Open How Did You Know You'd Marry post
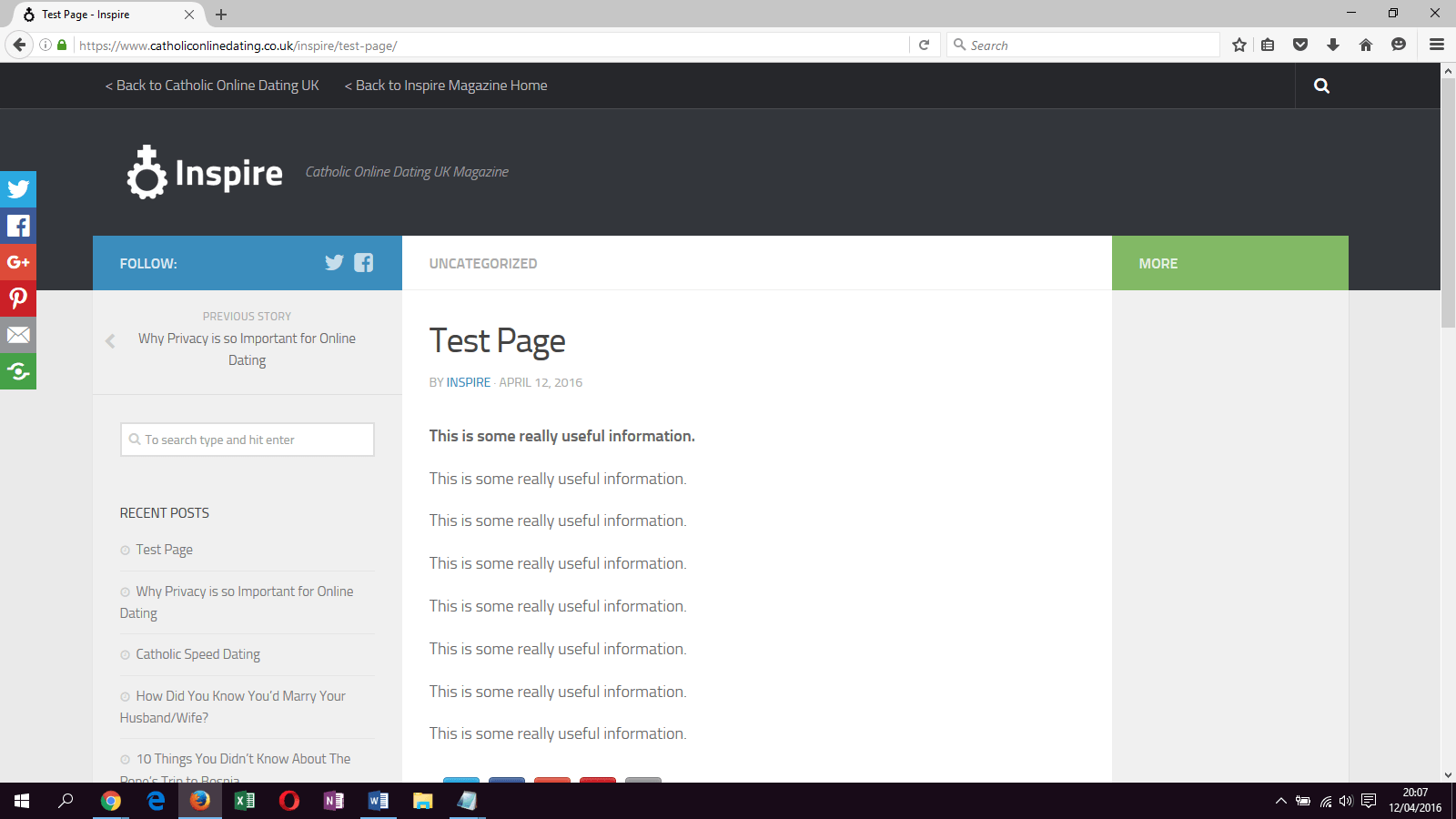 [x=233, y=707]
